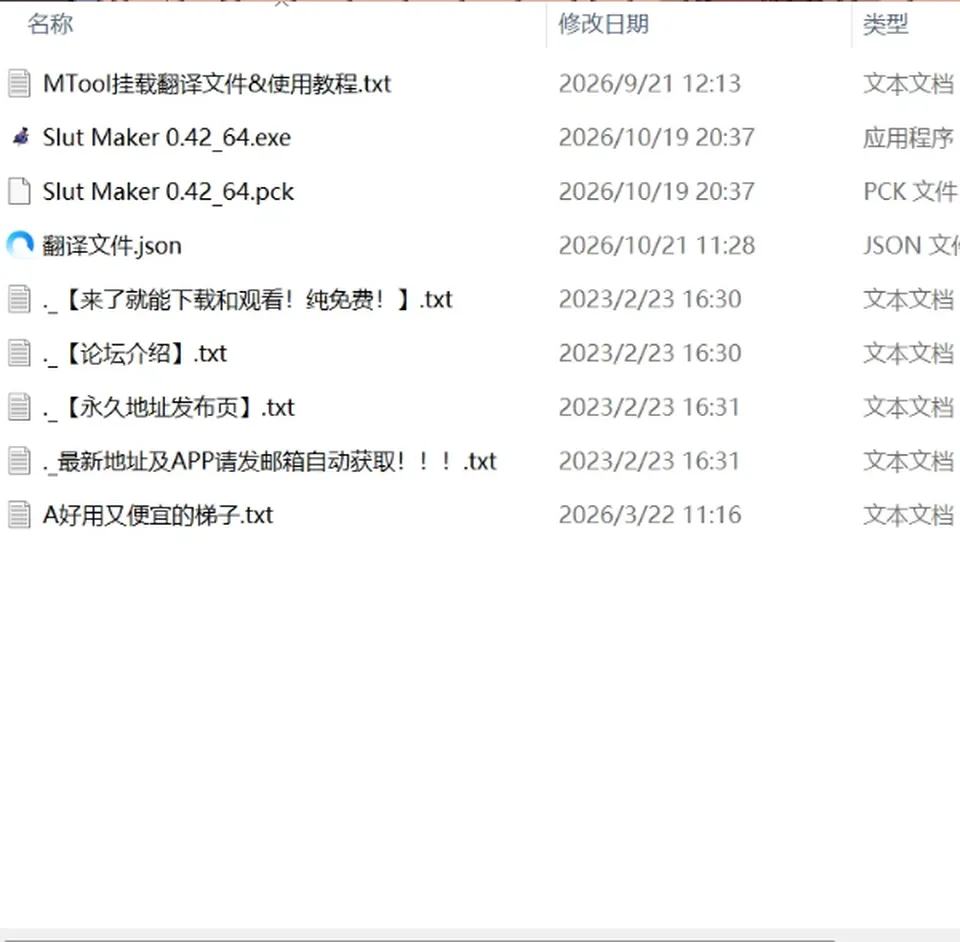This screenshot has height=942, width=960.
Task: Click the blank icon of the .pck file
Action: [19, 191]
